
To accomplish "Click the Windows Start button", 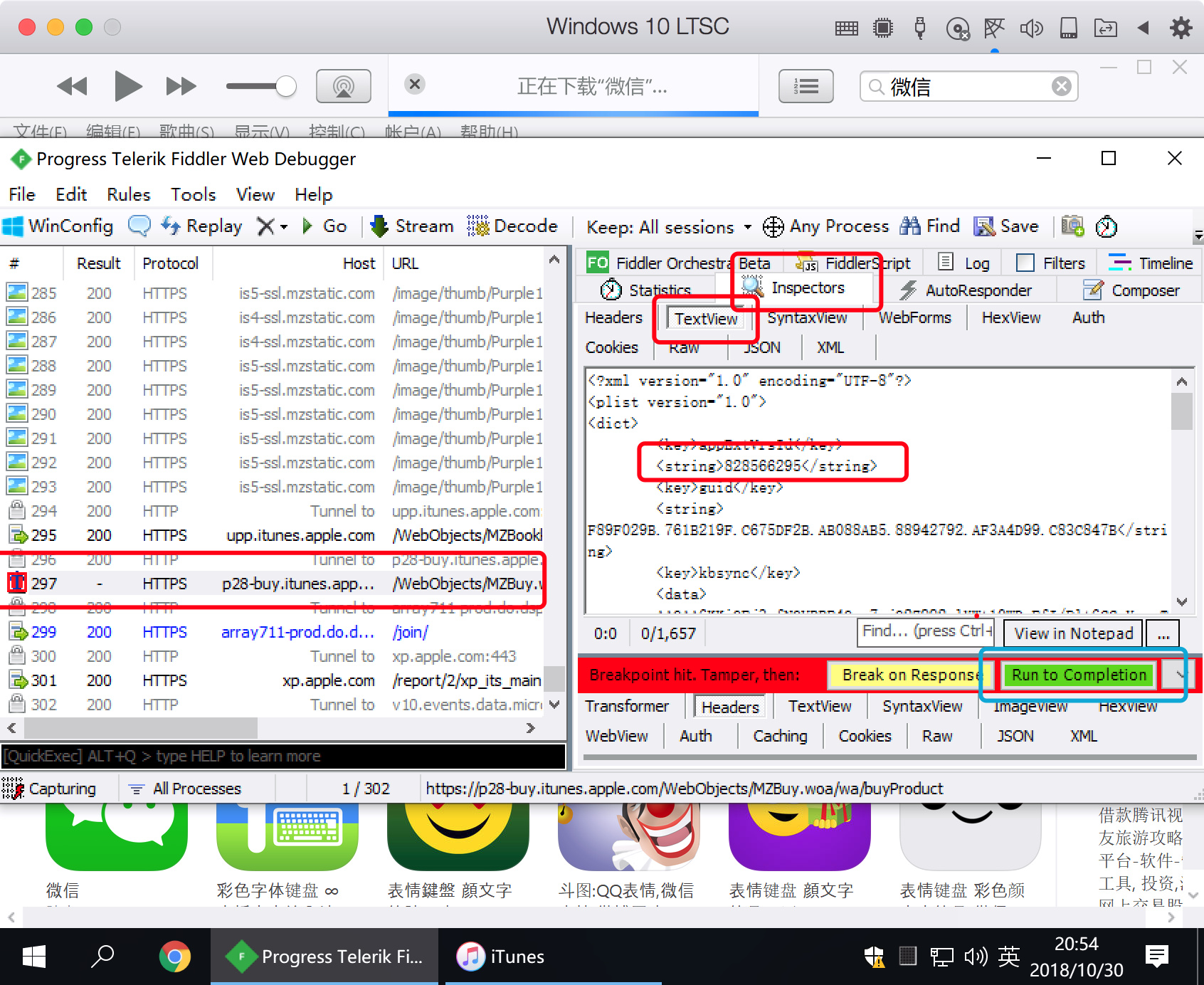I will pyautogui.click(x=33, y=957).
